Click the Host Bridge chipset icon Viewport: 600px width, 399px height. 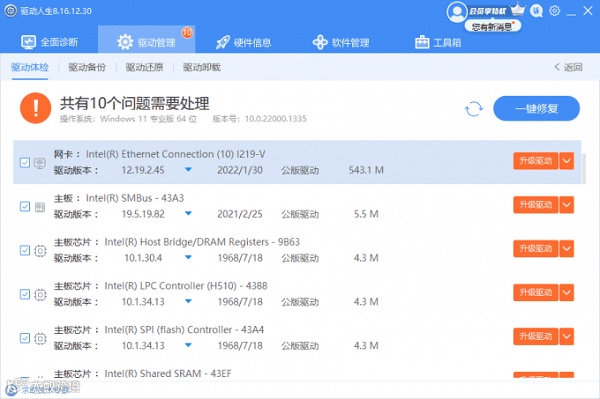coord(40,251)
